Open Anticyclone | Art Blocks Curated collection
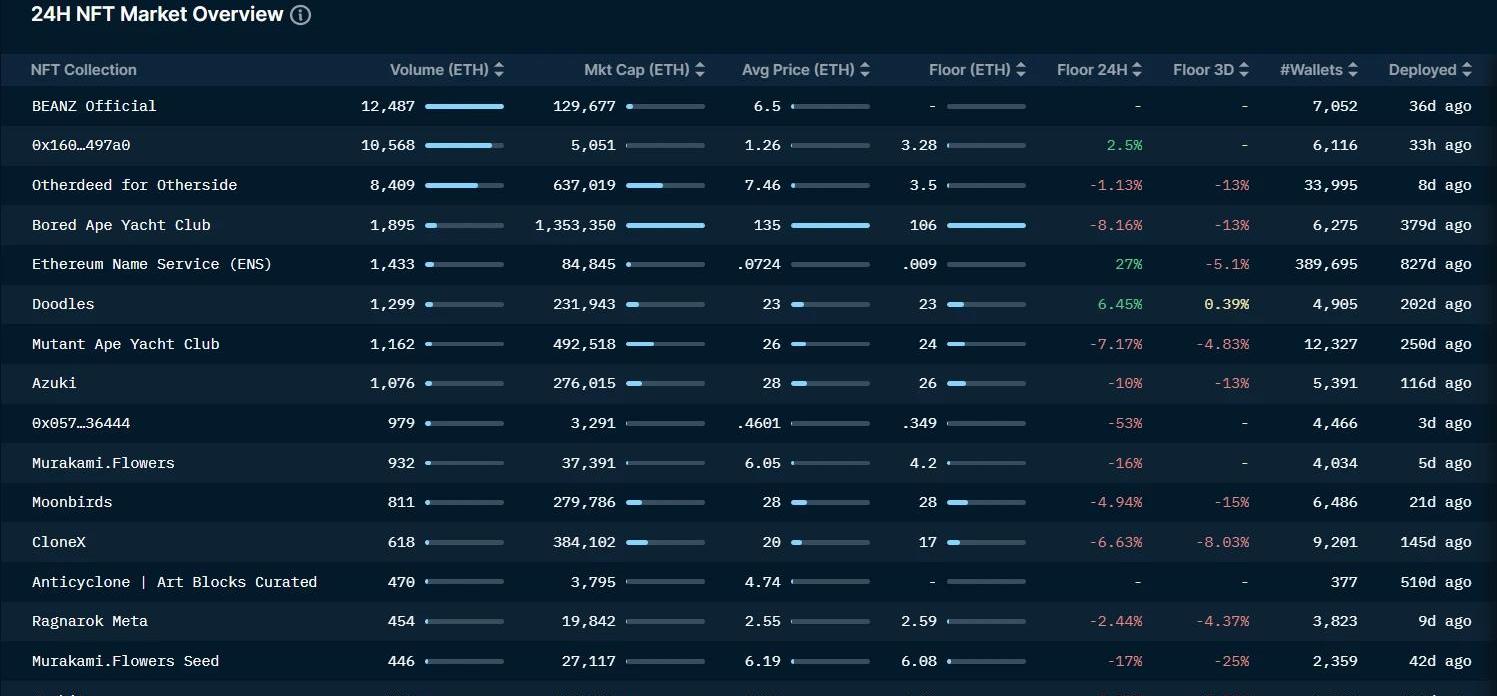This screenshot has height=696, width=1497. 174,582
